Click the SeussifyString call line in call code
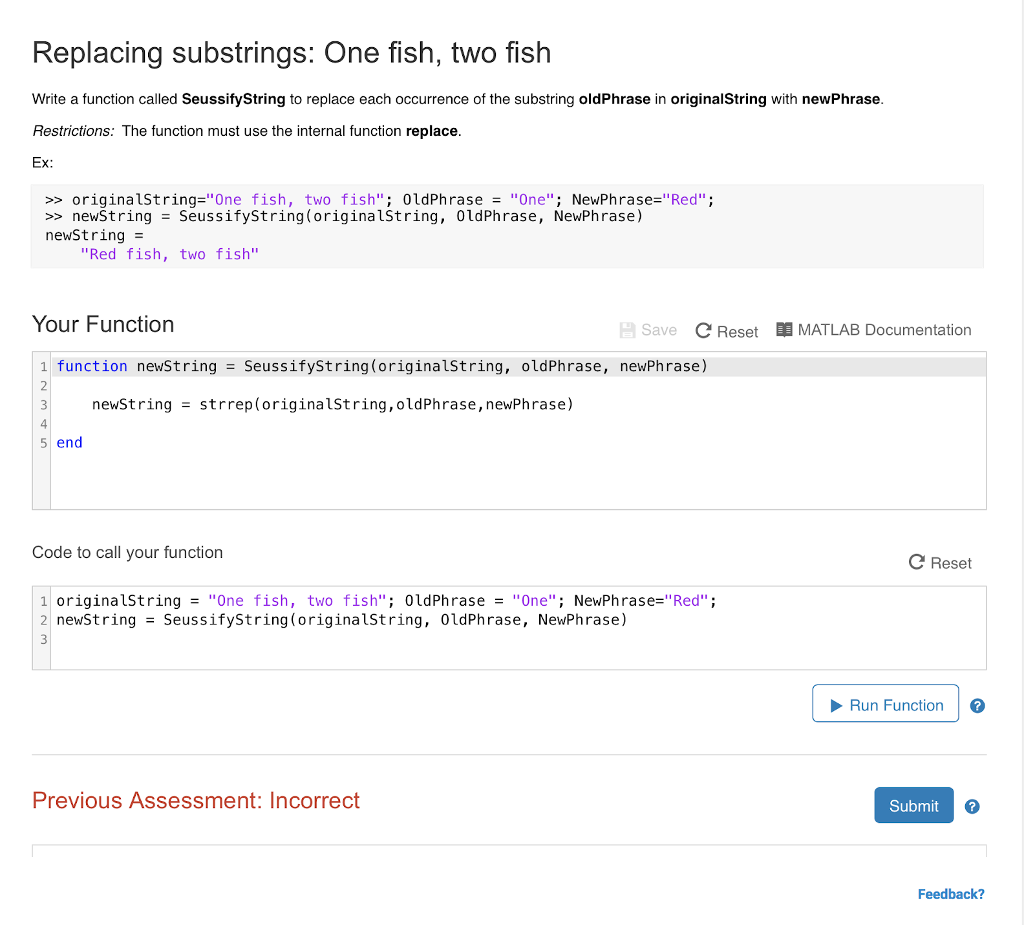This screenshot has width=1024, height=925. (x=342, y=620)
